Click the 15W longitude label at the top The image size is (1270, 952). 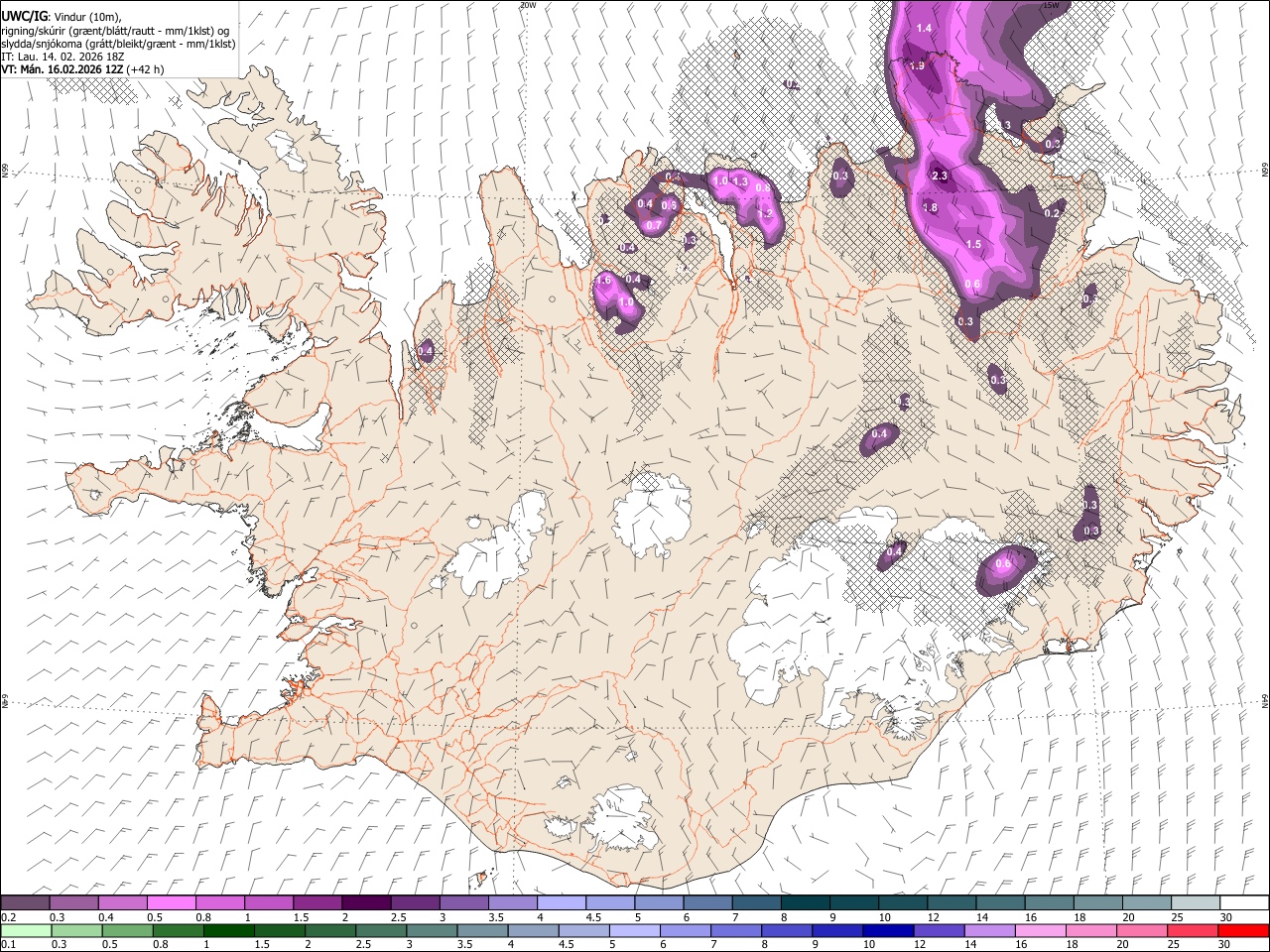[1051, 5]
